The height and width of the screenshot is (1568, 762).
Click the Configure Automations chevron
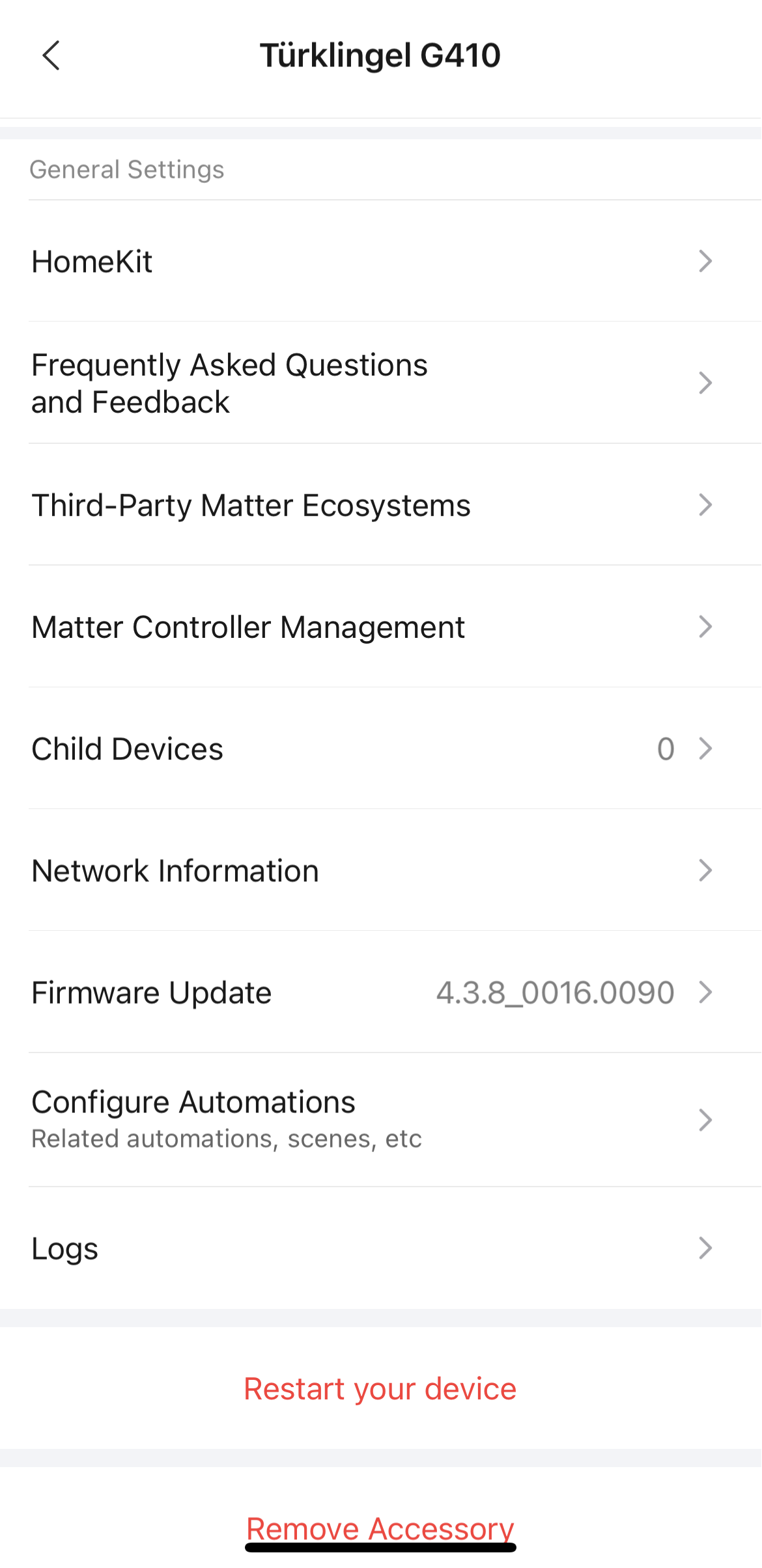pyautogui.click(x=705, y=1120)
